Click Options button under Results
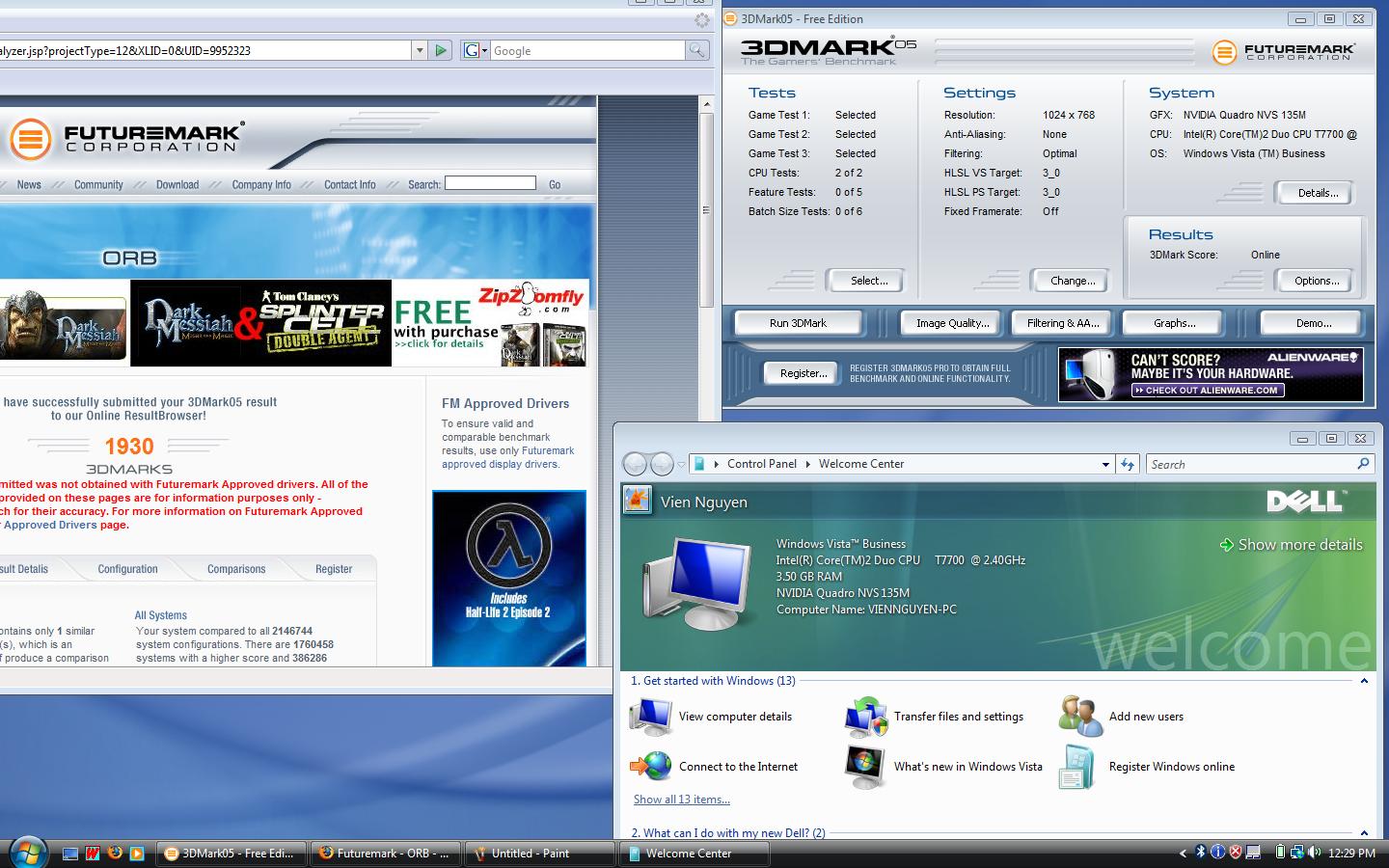Image resolution: width=1389 pixels, height=868 pixels. coord(1317,281)
